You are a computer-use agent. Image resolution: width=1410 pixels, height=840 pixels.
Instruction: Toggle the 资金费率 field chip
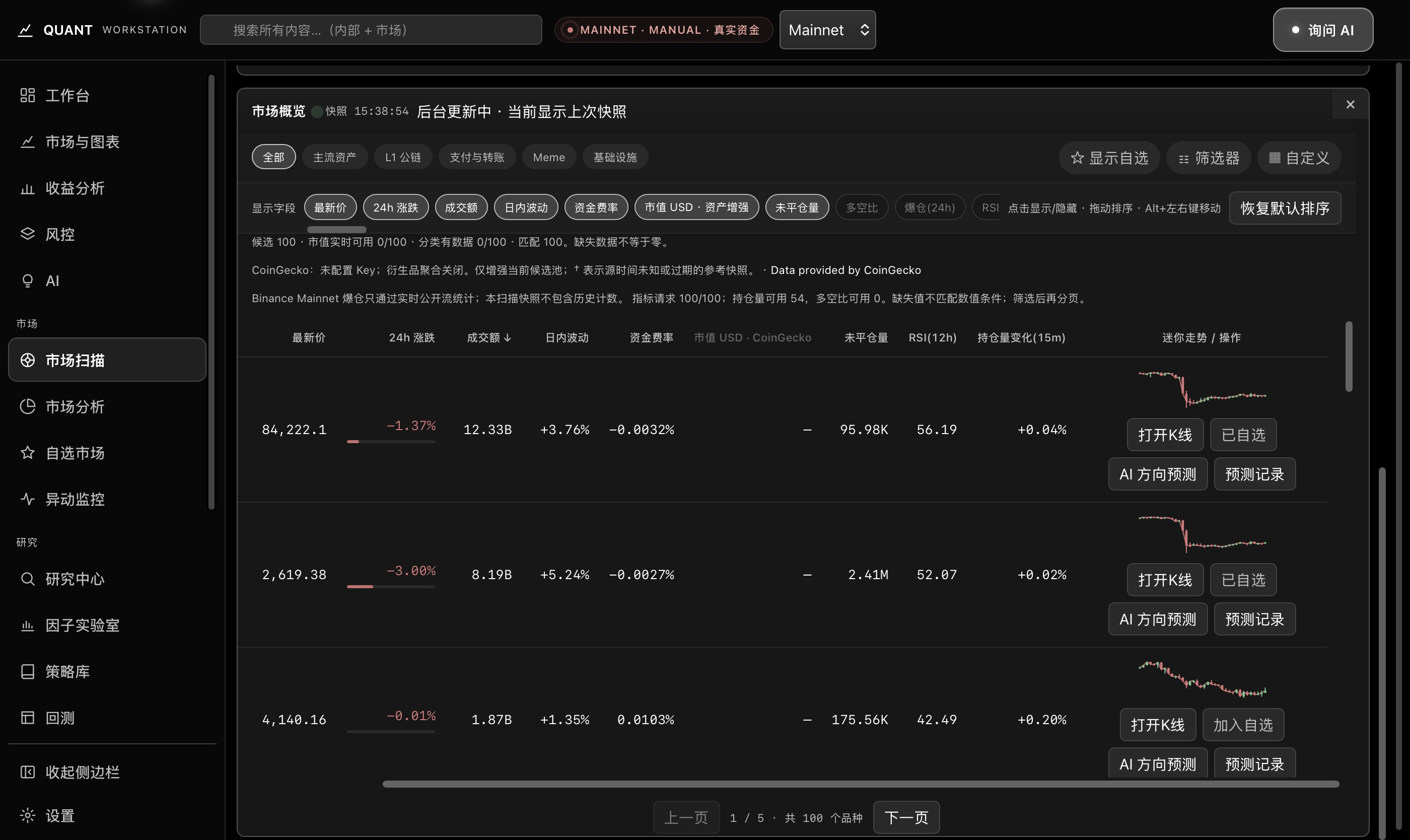(x=595, y=207)
